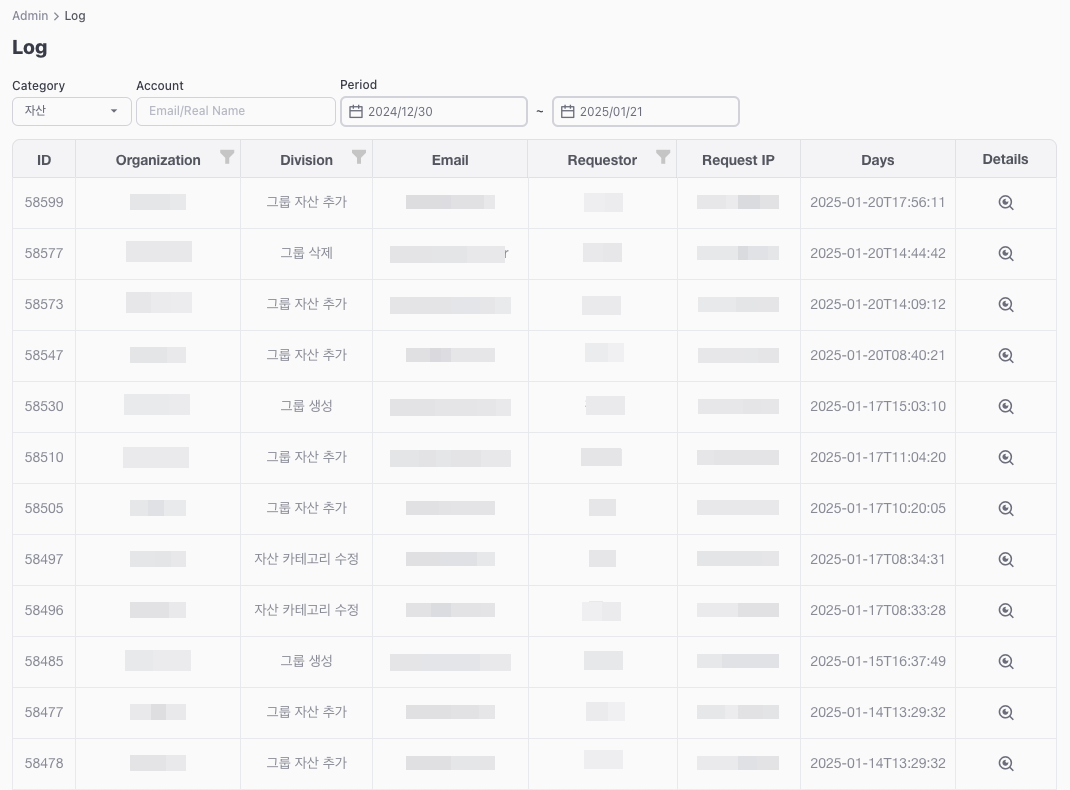This screenshot has height=790, width=1070.
Task: Click magnifier icon for log 58530
Action: click(1006, 407)
